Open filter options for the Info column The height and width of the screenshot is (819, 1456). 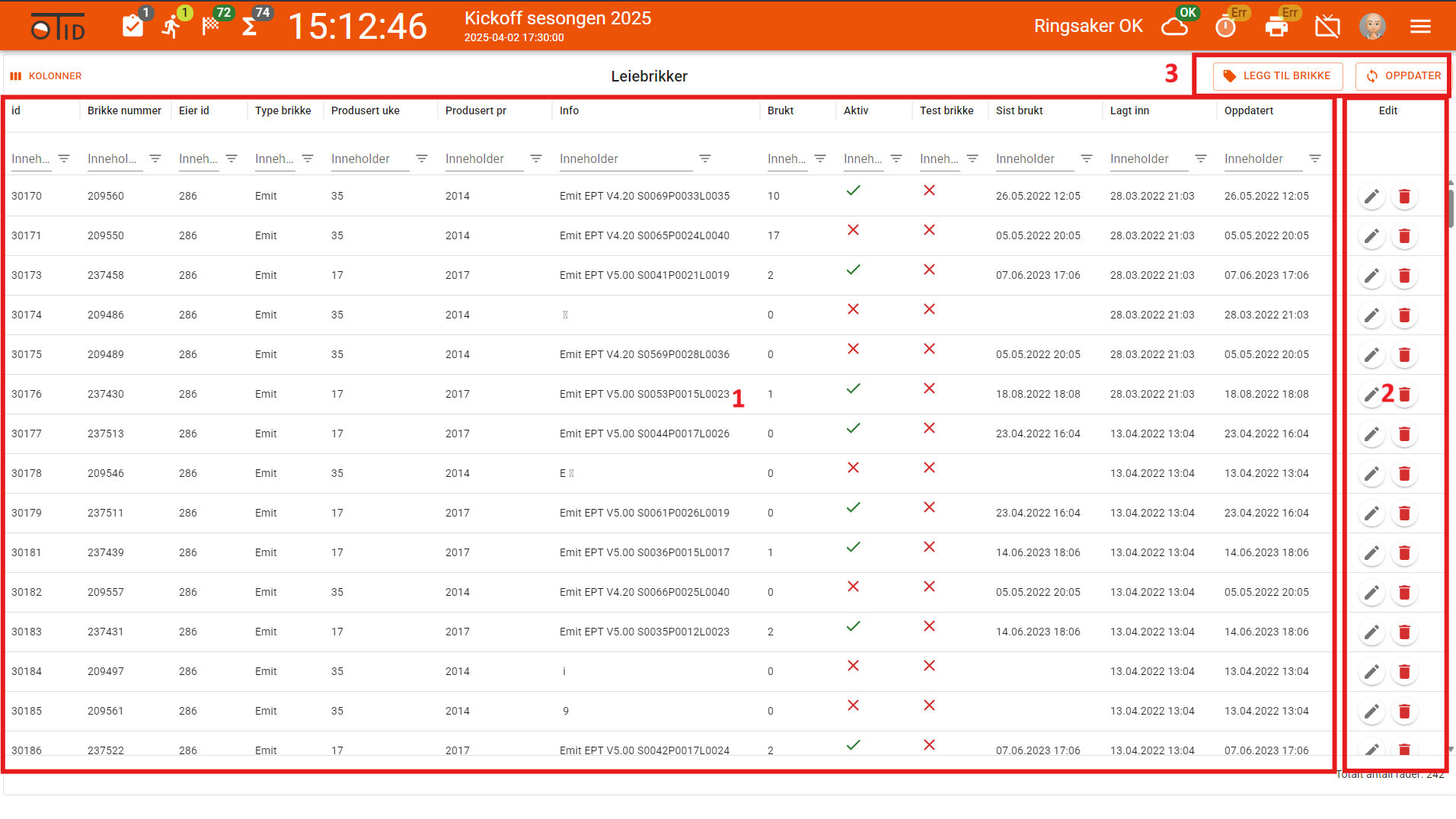(705, 158)
